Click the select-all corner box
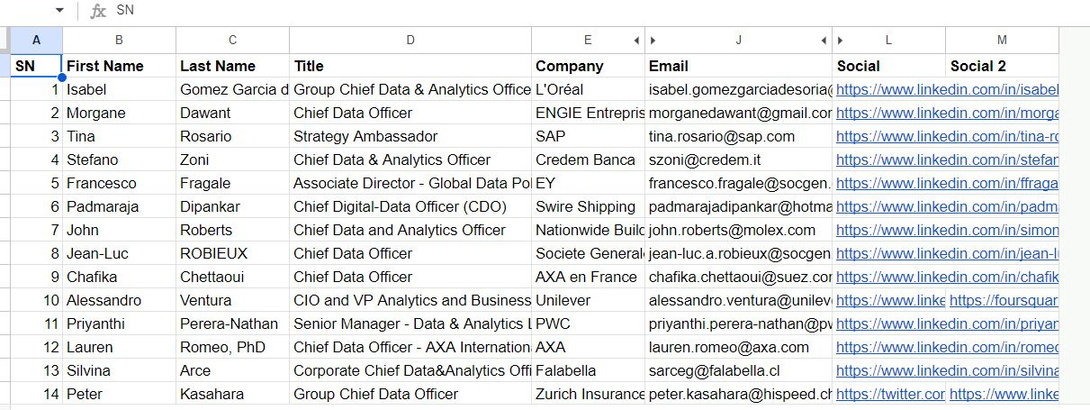1090x410 pixels. (5, 40)
